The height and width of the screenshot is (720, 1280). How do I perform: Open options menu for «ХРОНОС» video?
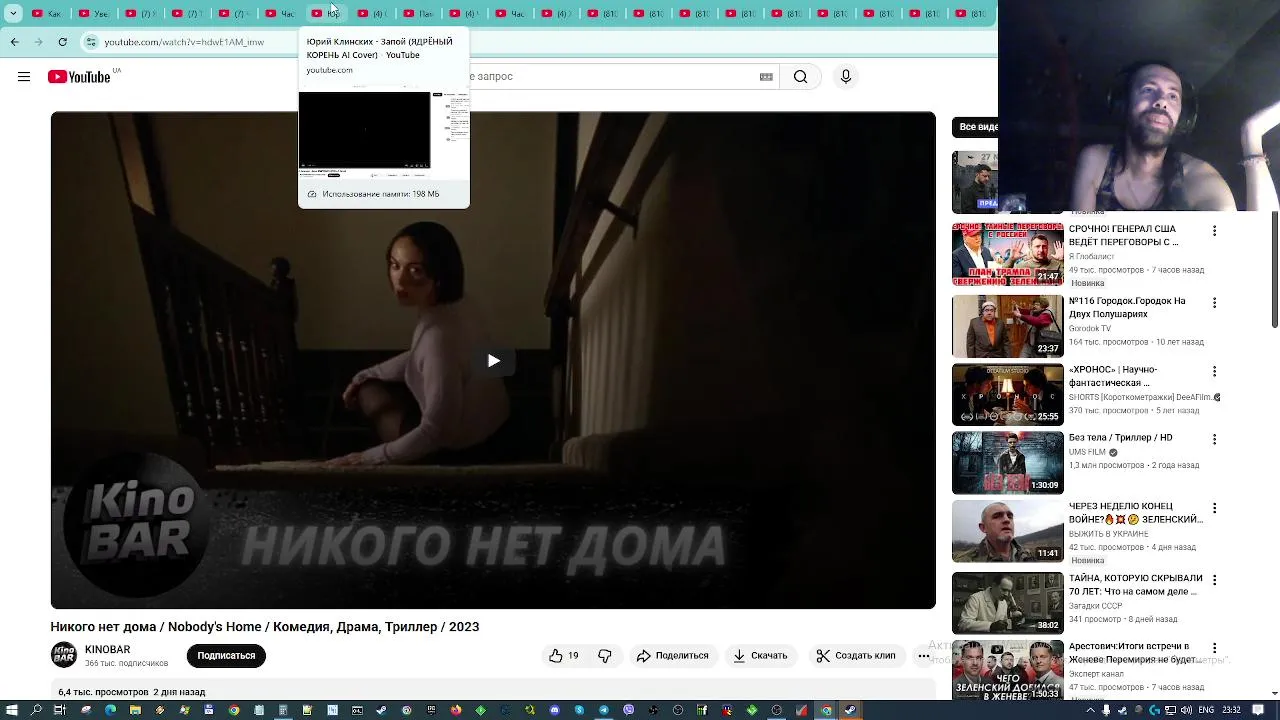point(1215,371)
